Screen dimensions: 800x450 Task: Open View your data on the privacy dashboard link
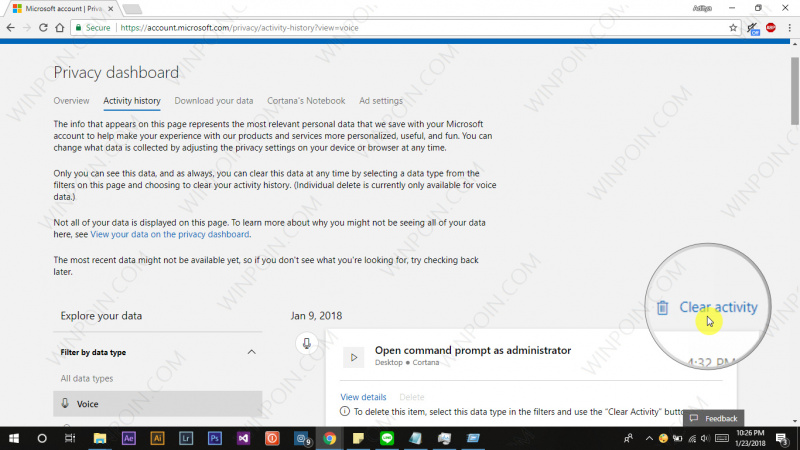coord(170,234)
